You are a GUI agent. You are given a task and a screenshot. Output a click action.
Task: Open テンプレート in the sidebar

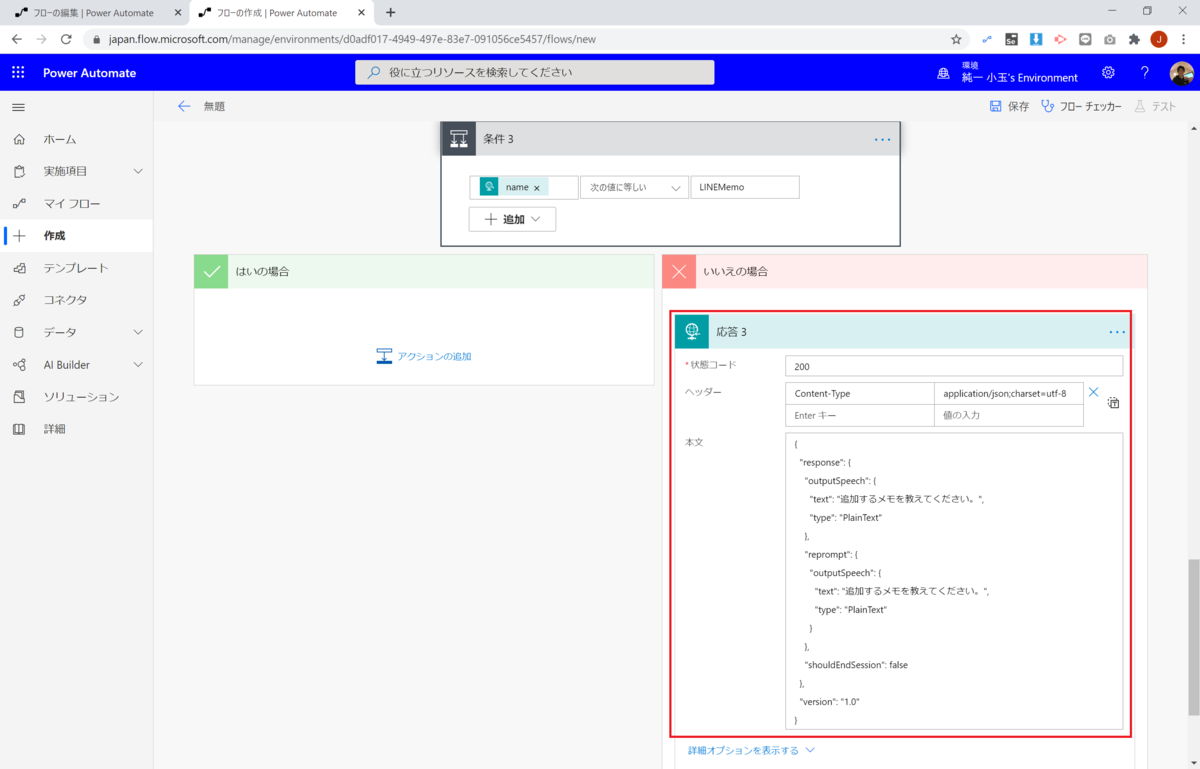click(76, 268)
